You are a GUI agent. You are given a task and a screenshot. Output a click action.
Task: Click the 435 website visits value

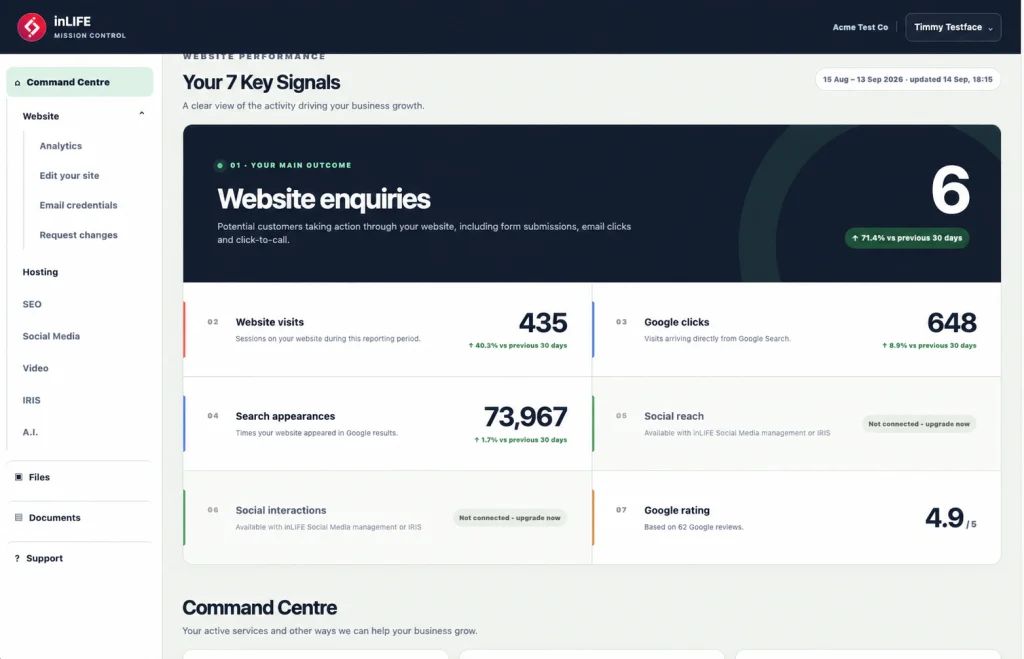pyautogui.click(x=543, y=323)
